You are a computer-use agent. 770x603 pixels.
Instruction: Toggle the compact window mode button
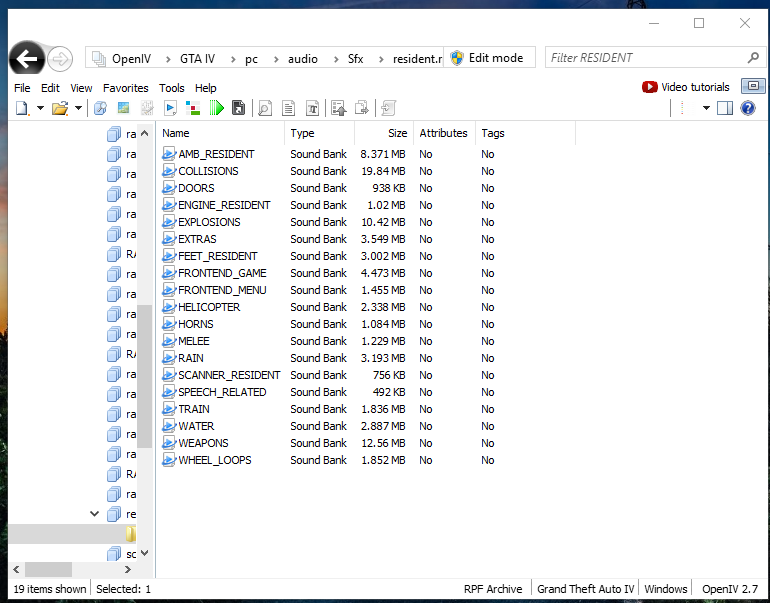(x=753, y=87)
